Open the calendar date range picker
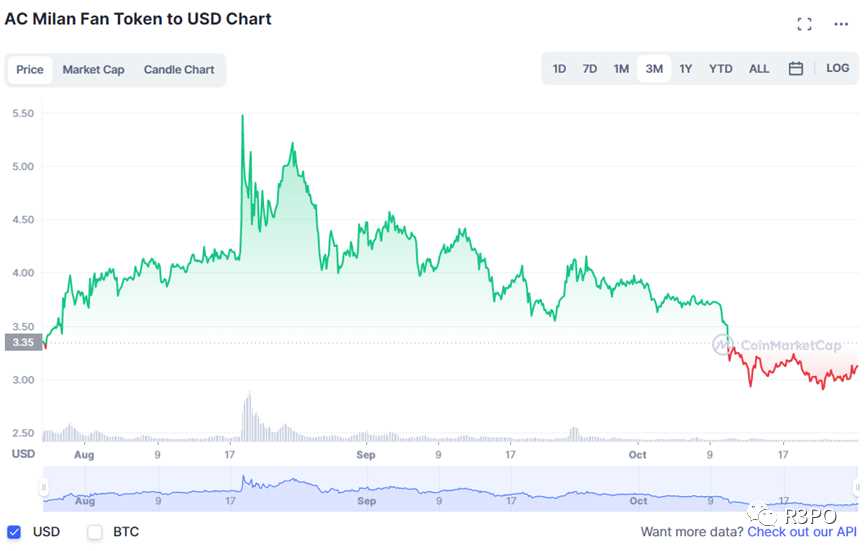The width and height of the screenshot is (865, 551). click(x=796, y=69)
